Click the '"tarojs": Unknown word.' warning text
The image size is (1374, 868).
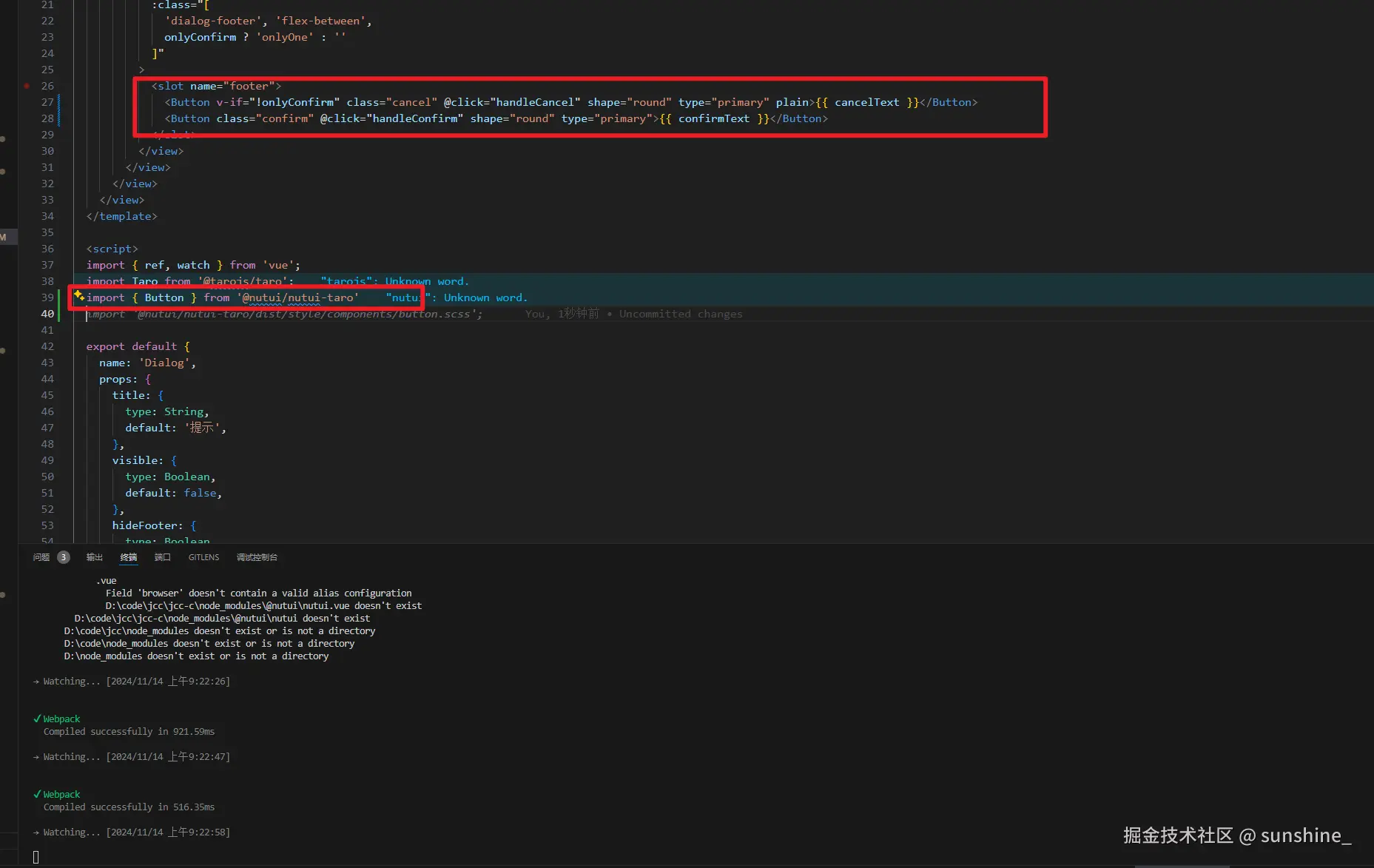395,281
